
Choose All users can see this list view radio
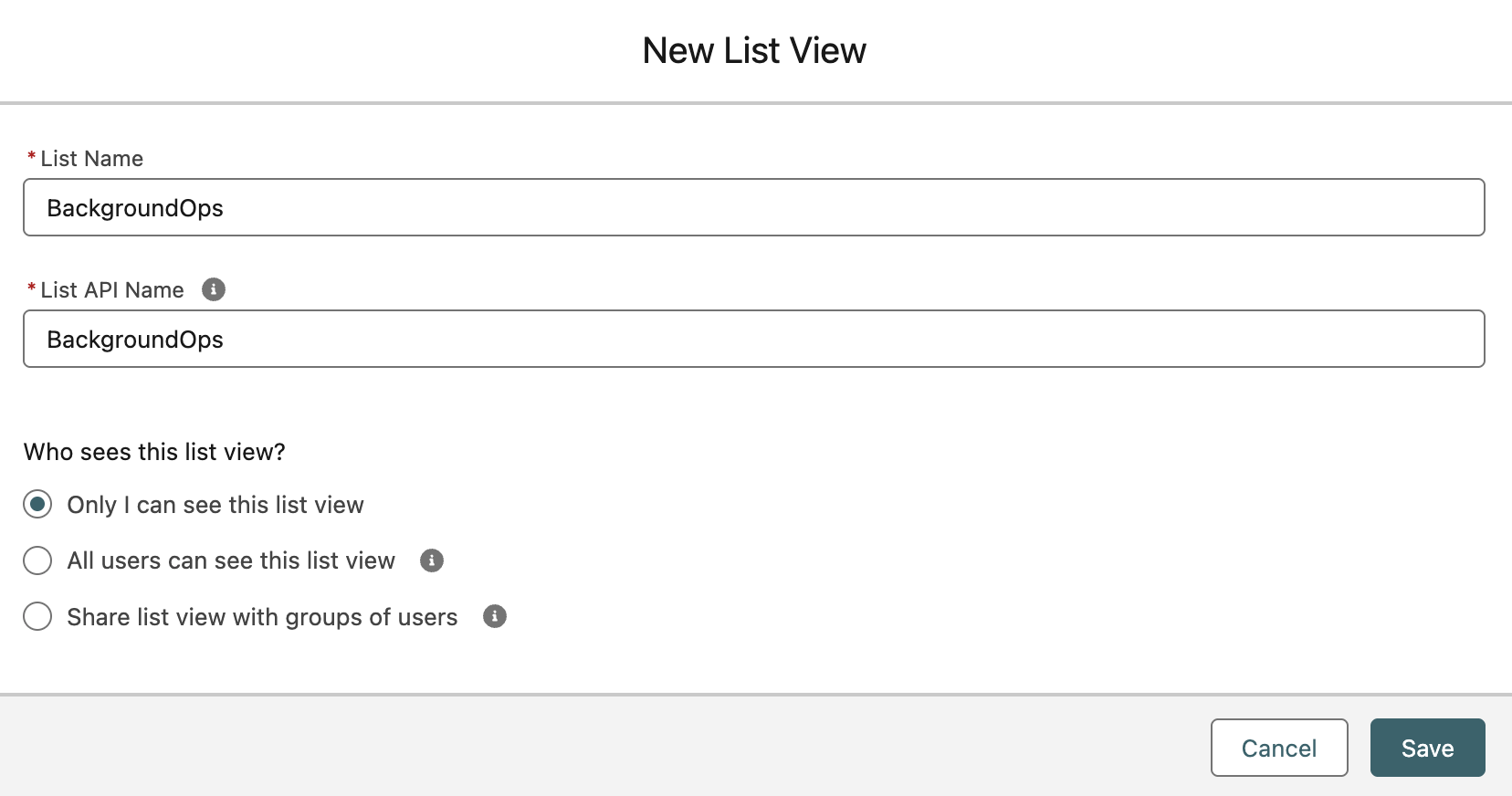pos(37,560)
